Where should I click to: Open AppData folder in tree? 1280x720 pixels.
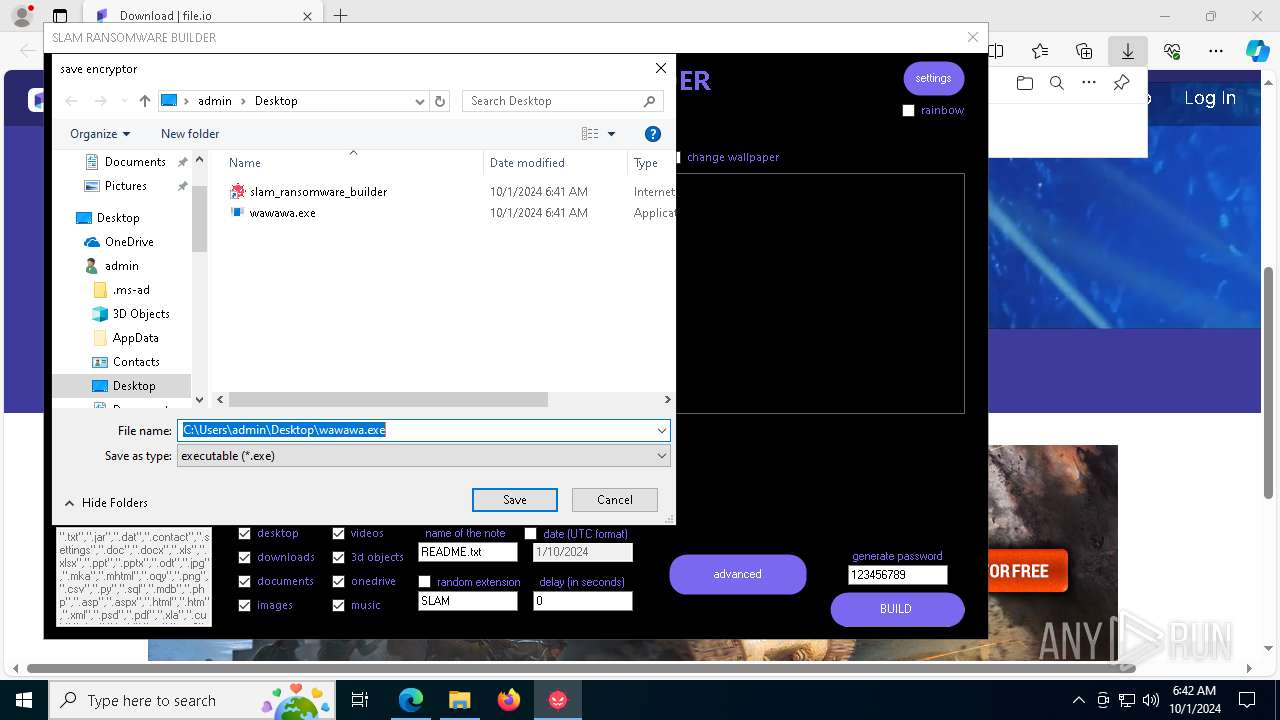pyautogui.click(x=135, y=338)
